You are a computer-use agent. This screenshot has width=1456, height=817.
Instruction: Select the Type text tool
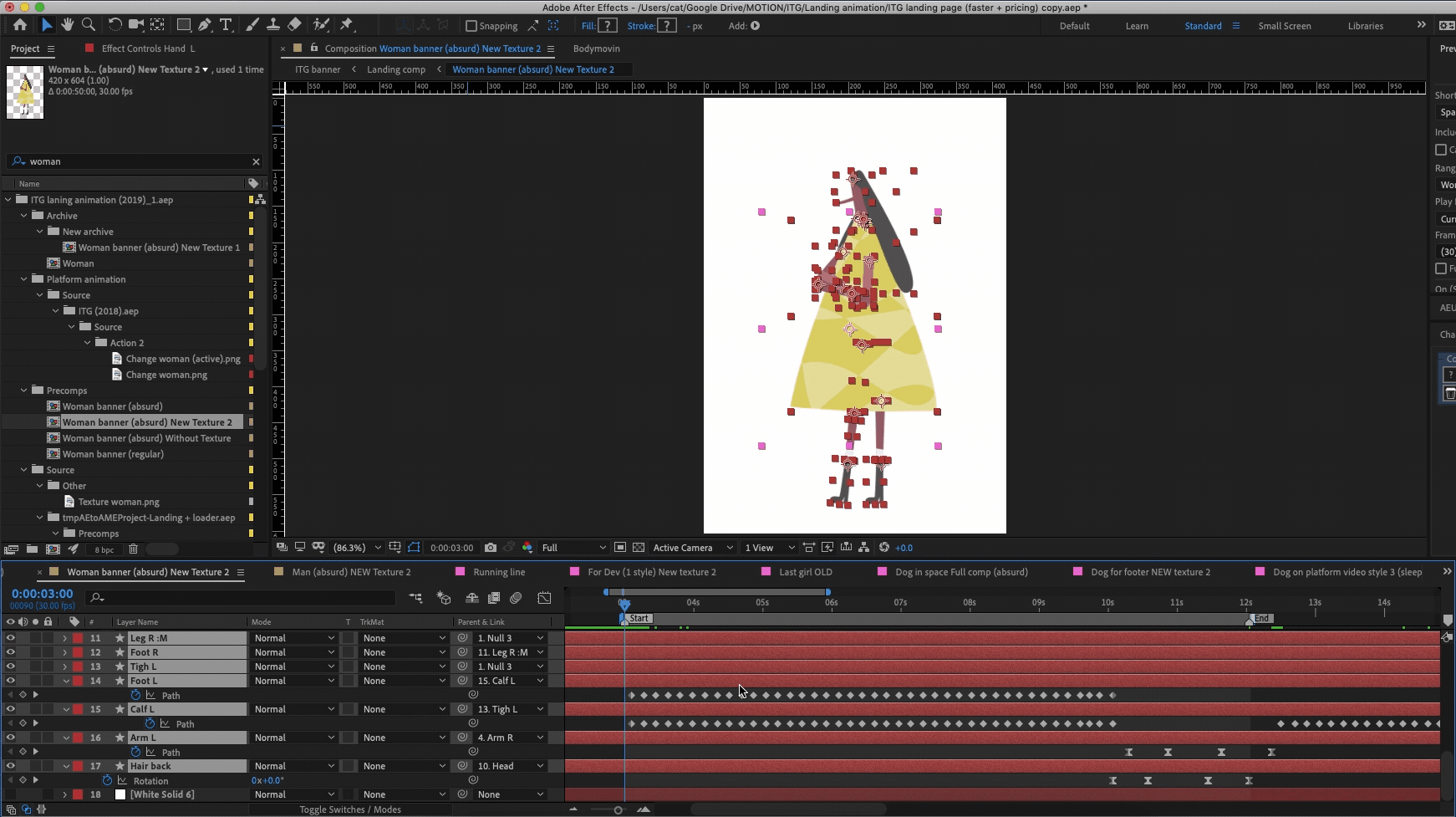pyautogui.click(x=226, y=25)
